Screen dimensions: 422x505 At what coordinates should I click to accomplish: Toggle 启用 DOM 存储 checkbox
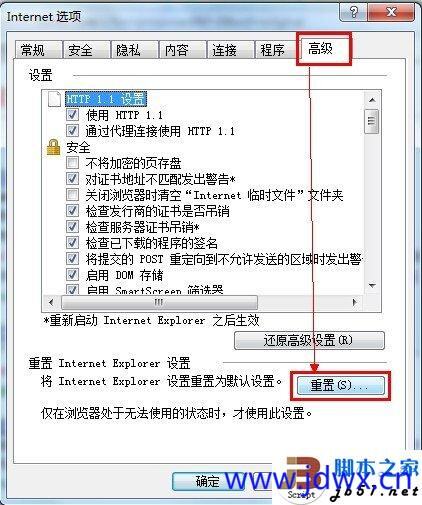72,275
